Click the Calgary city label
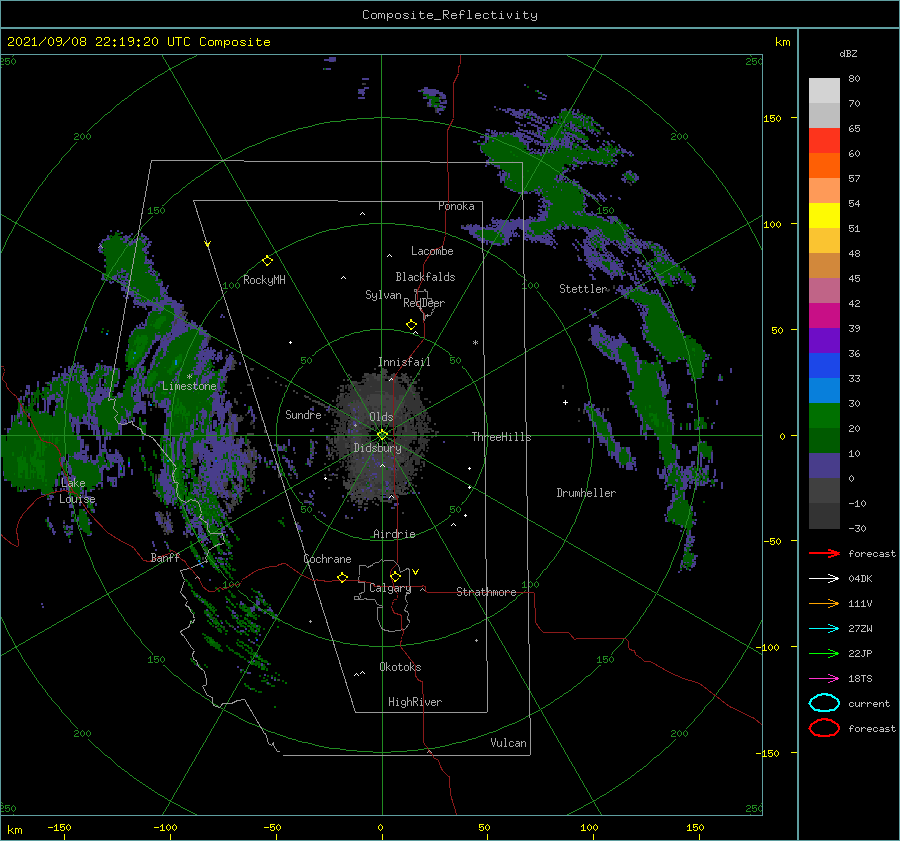Image resolution: width=900 pixels, height=841 pixels. click(x=390, y=588)
